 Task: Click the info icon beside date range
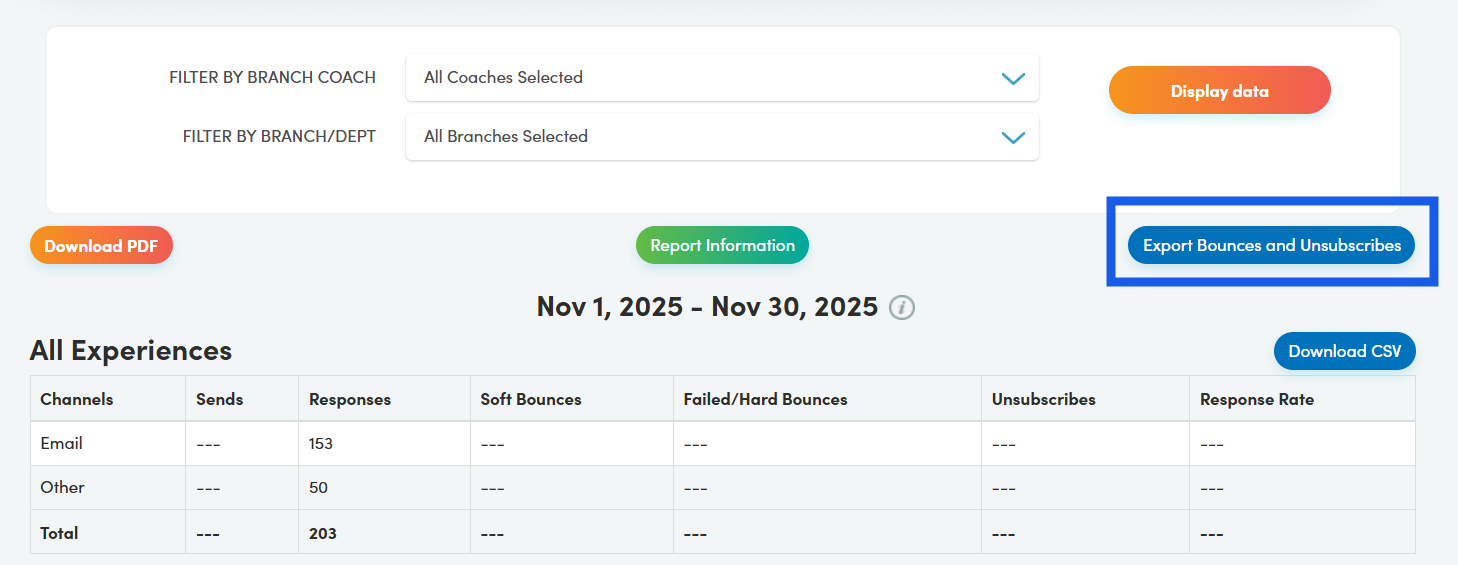click(x=902, y=307)
